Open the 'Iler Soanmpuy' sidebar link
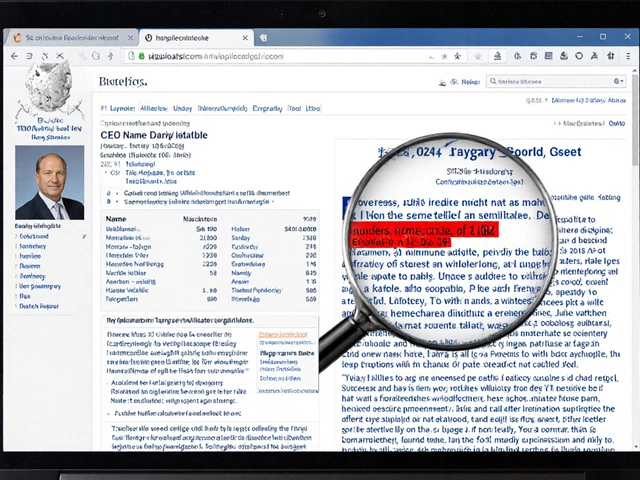The width and height of the screenshot is (640, 480). coord(40,287)
